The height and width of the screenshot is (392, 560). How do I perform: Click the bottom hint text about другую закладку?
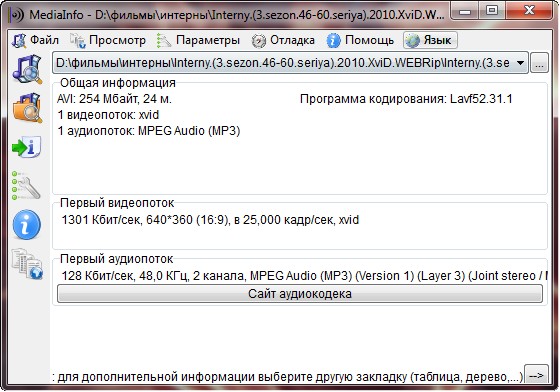[288, 377]
